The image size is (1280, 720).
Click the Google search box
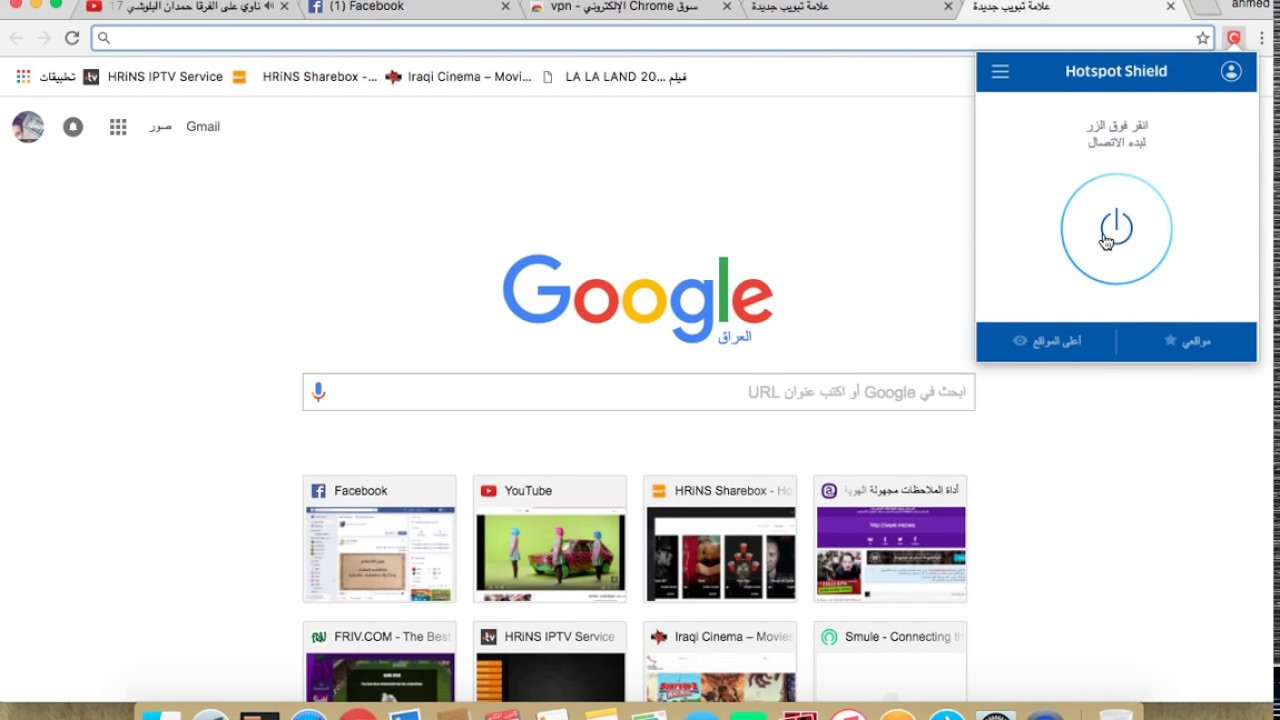tap(639, 392)
